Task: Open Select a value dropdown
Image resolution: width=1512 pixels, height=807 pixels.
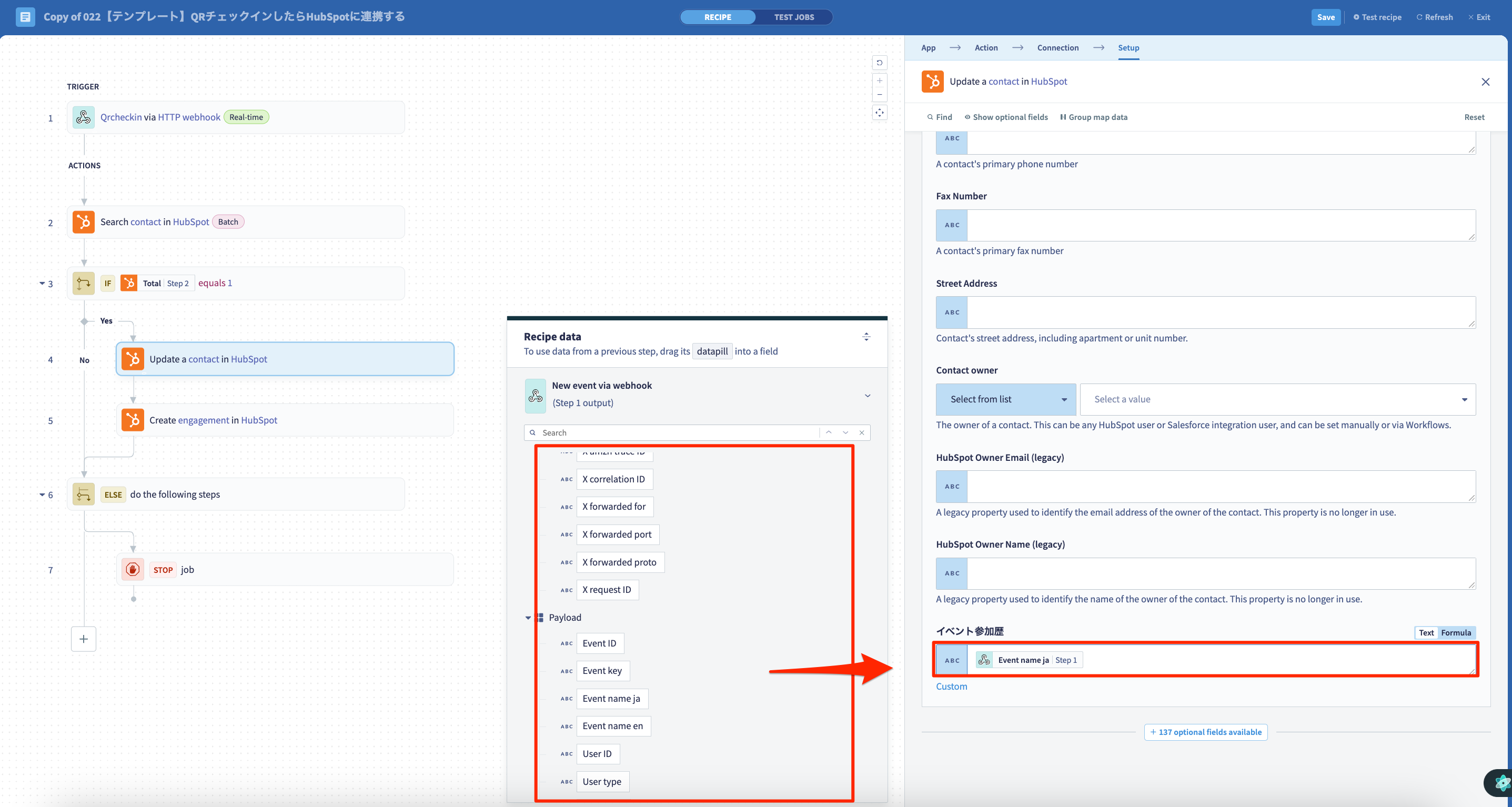Action: (1277, 400)
